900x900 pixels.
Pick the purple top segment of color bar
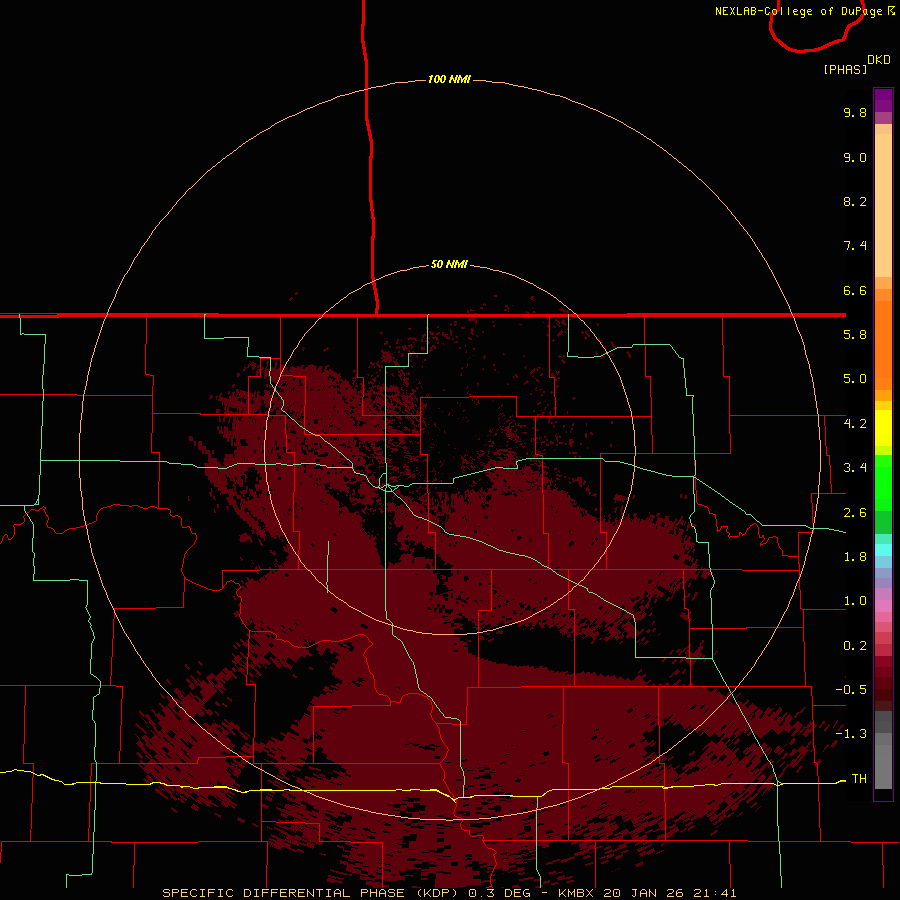(883, 100)
